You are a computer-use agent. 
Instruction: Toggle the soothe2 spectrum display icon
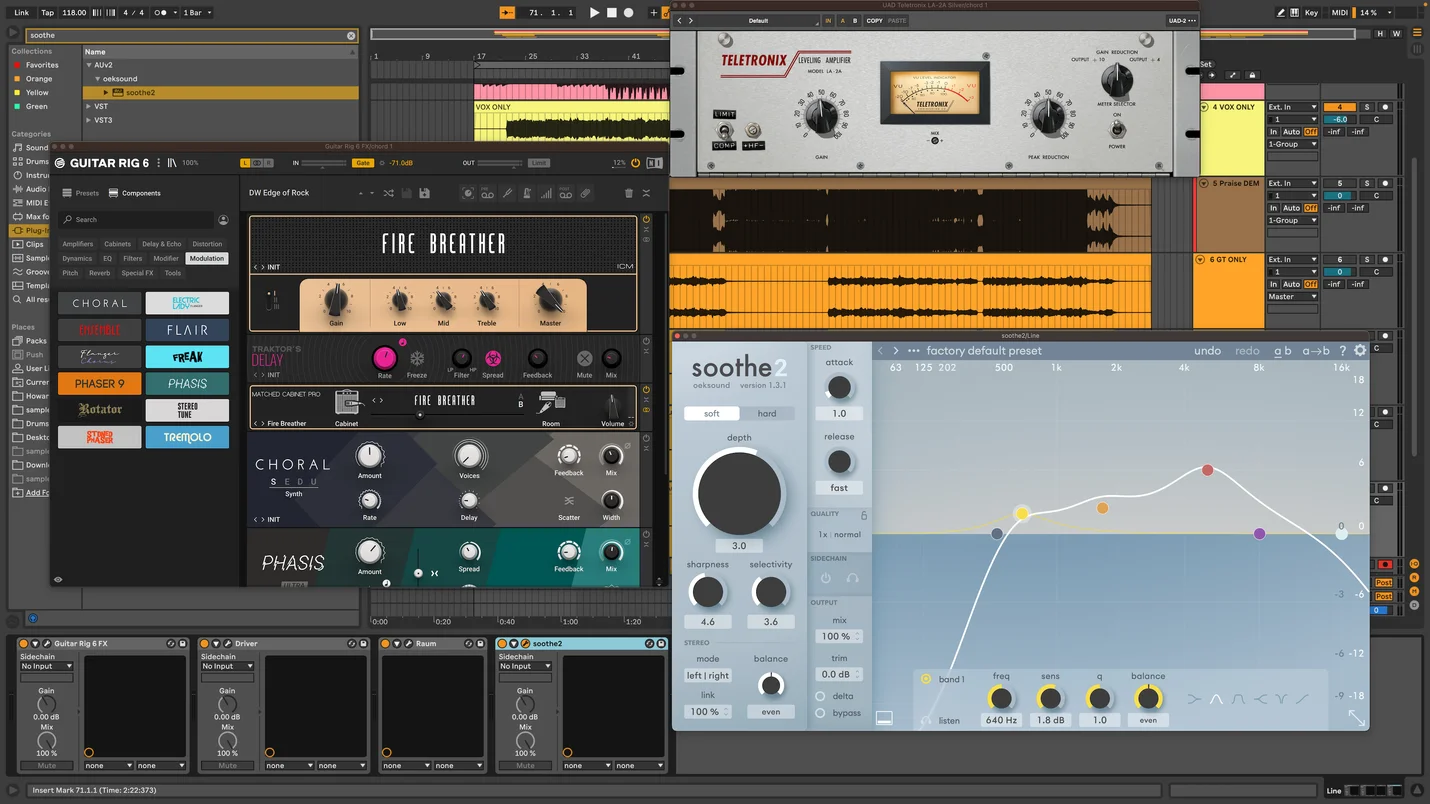tap(884, 717)
